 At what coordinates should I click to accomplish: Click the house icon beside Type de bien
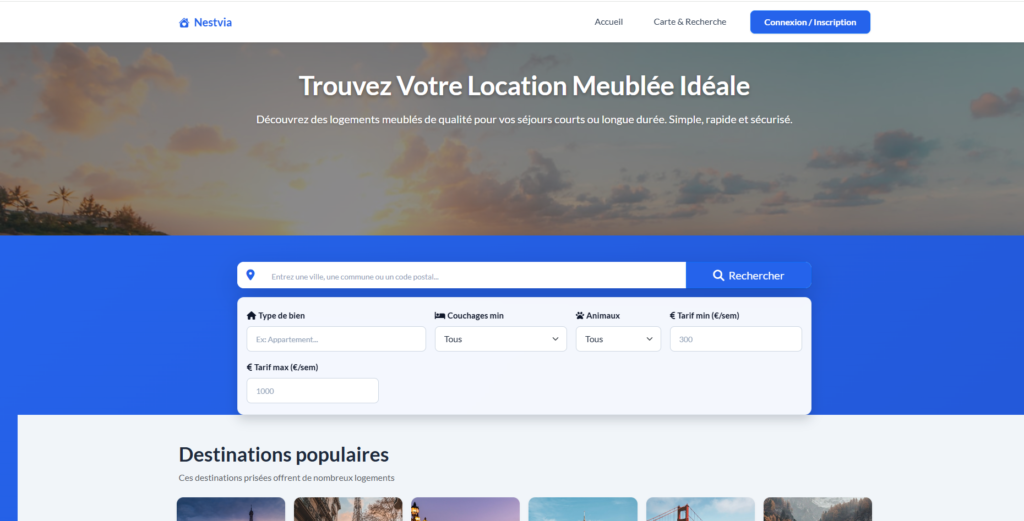click(x=251, y=315)
